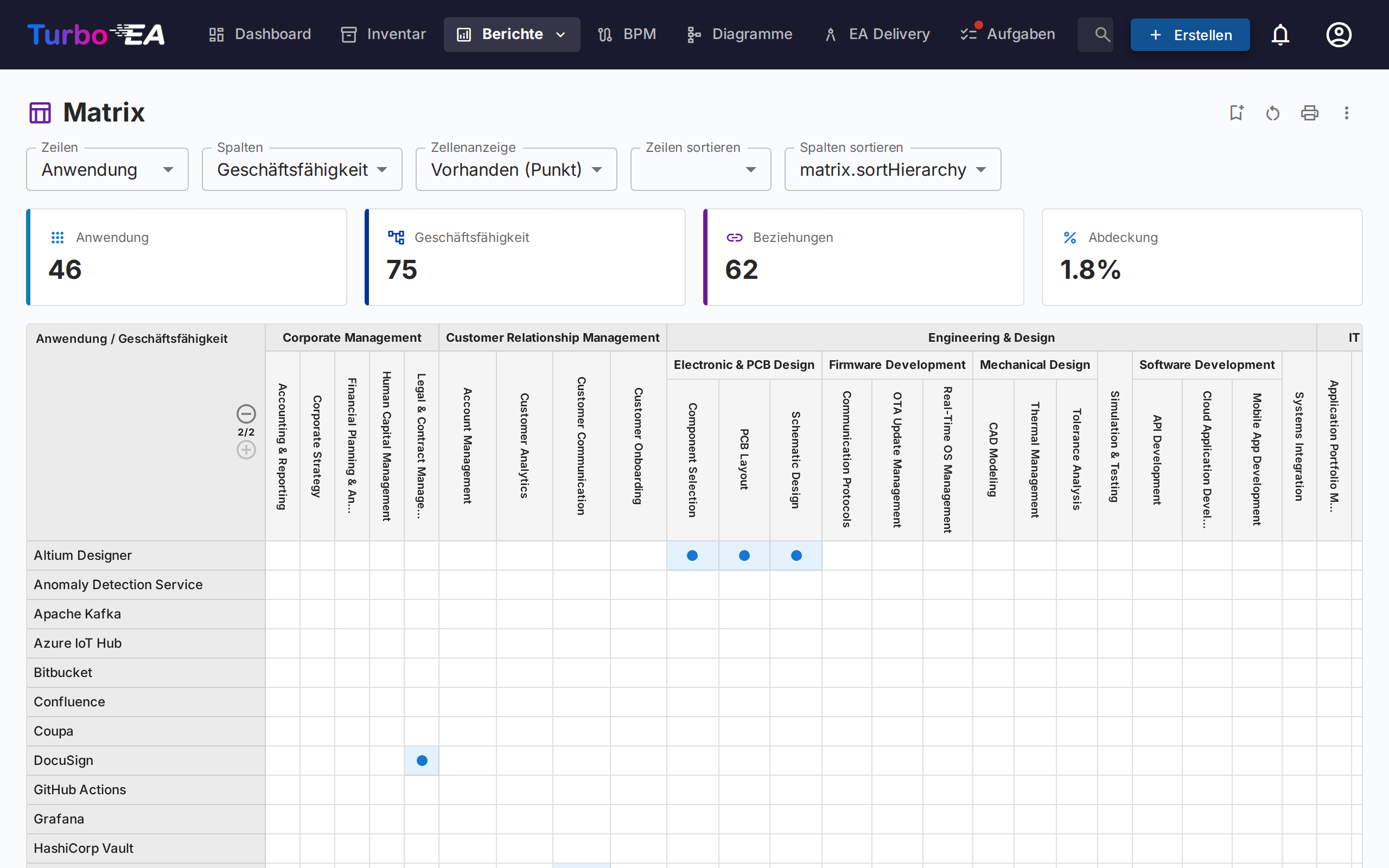
Task: Click the DocuSign Legal & Contract dot cell
Action: point(422,761)
